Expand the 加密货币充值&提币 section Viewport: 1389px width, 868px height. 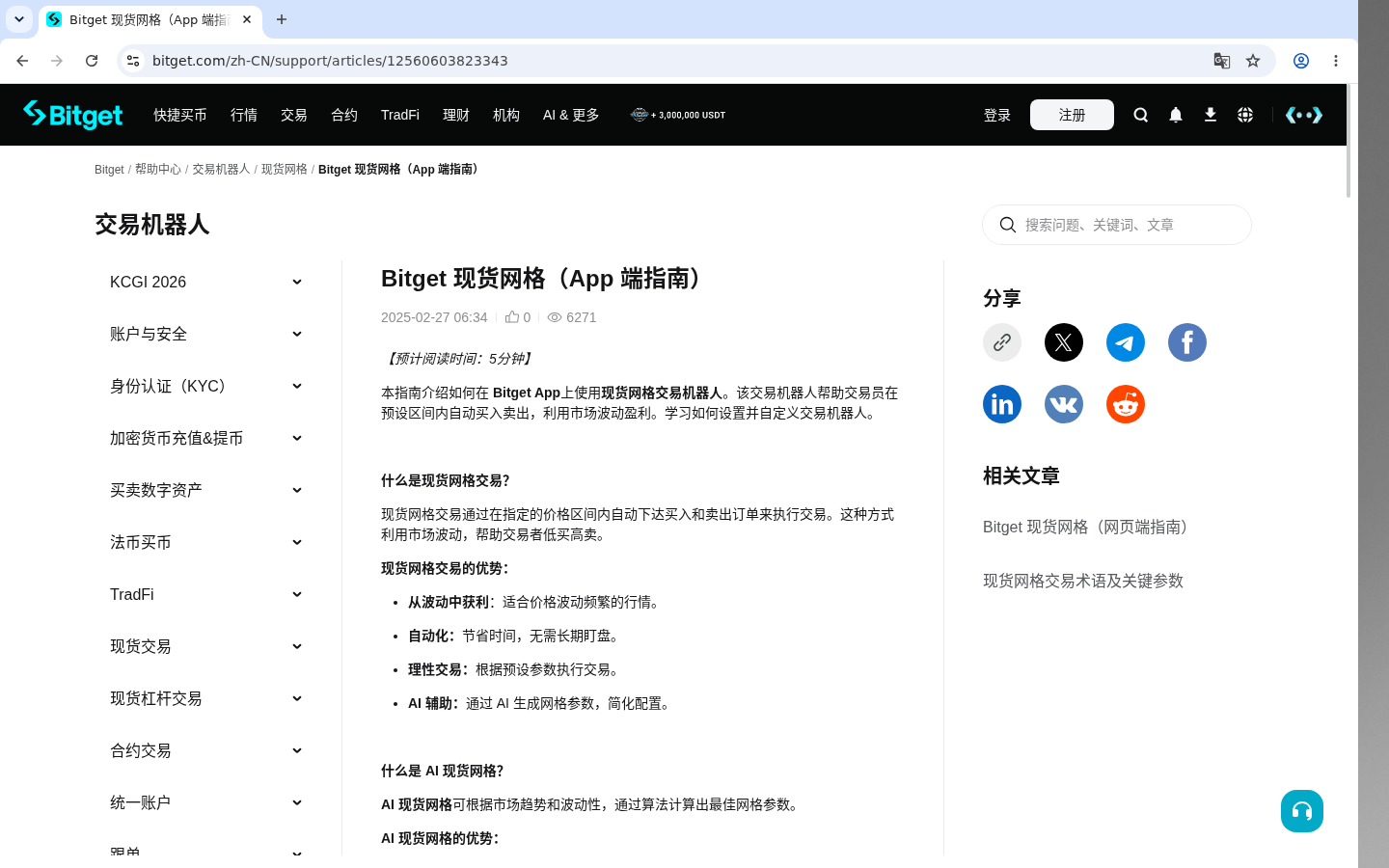pos(206,438)
